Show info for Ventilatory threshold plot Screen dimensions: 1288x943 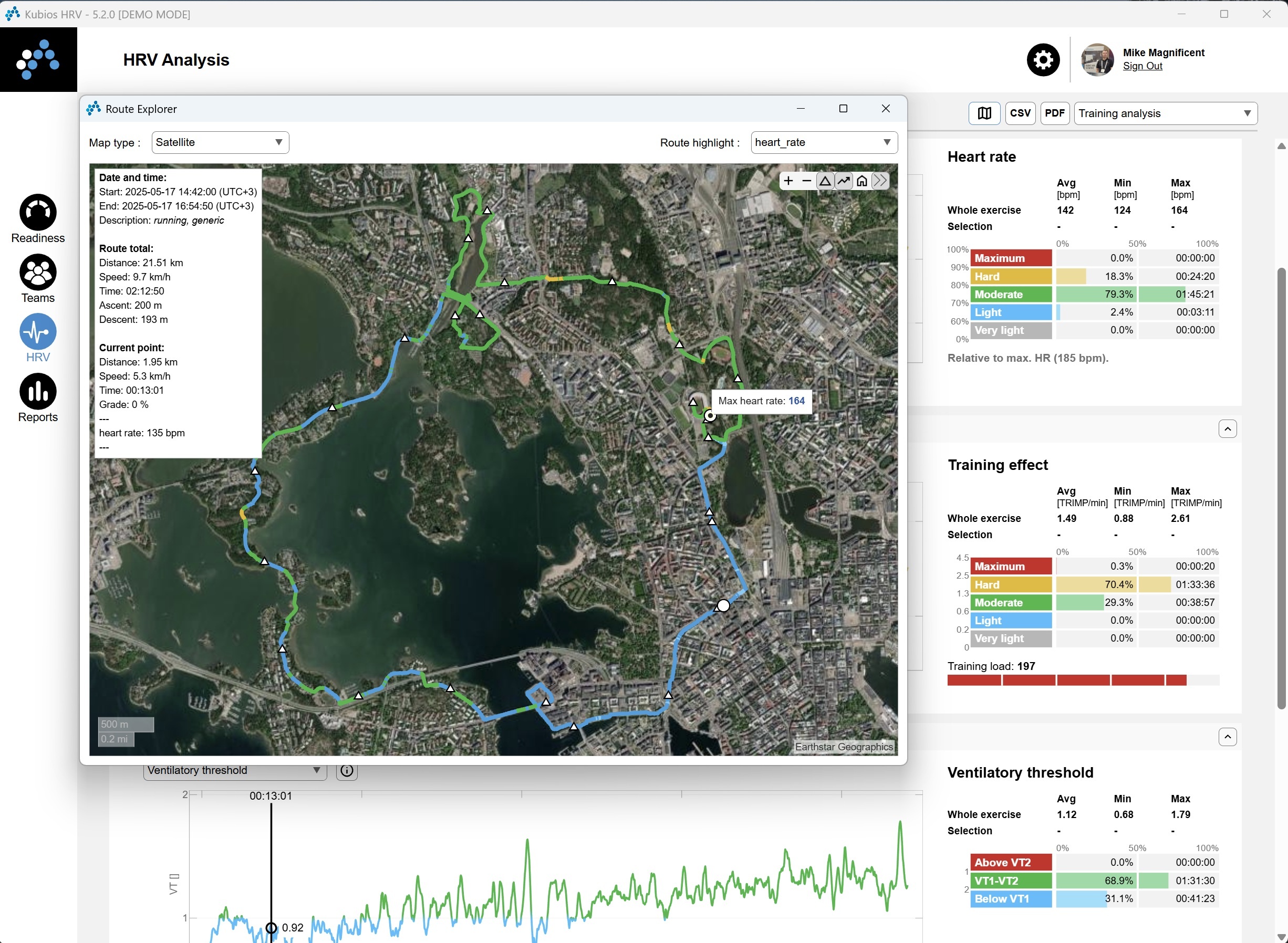347,771
